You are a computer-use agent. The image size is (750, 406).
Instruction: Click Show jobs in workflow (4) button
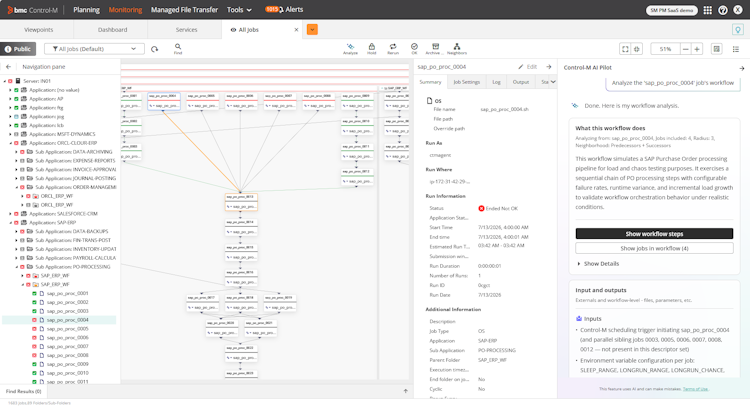tap(654, 248)
